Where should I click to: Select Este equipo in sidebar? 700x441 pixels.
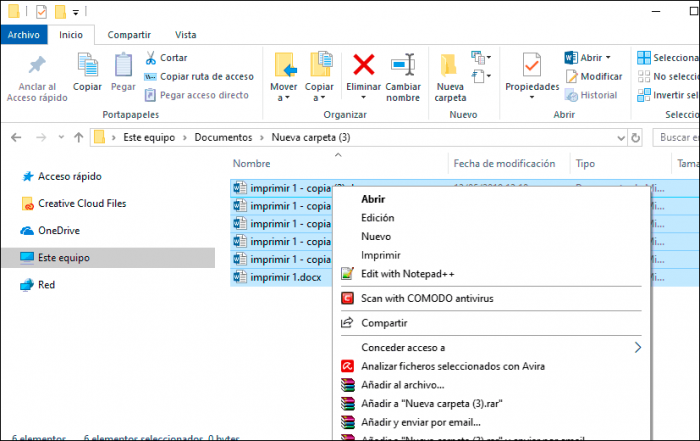(108, 258)
